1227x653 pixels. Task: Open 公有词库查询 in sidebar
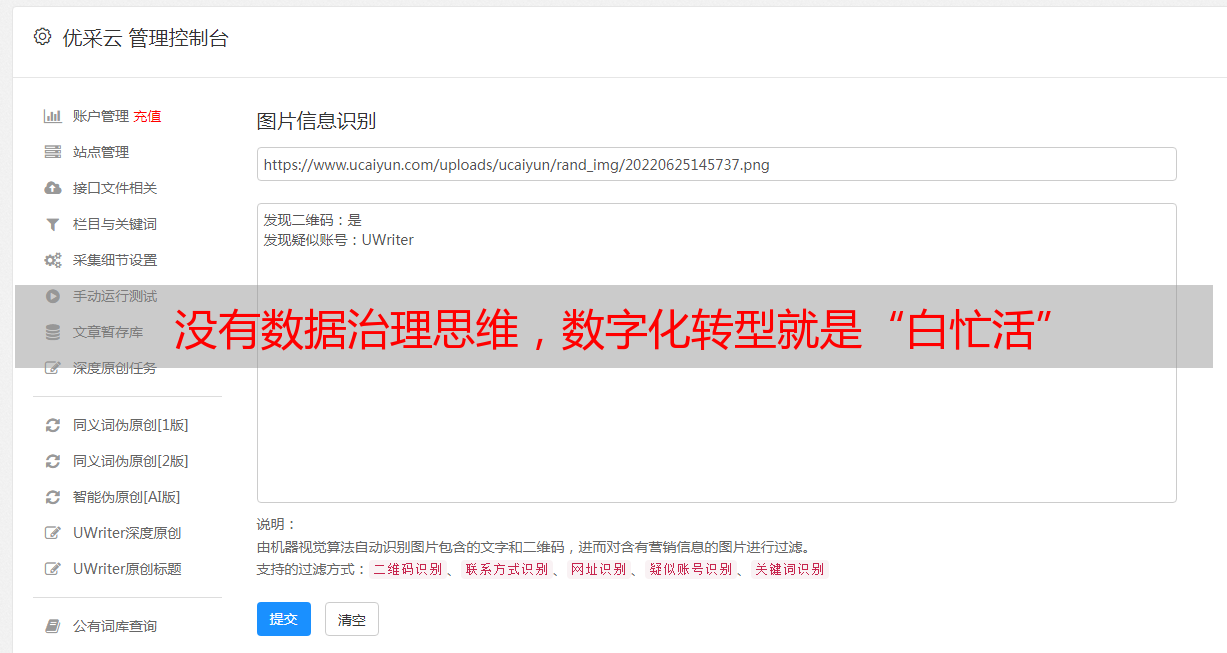pos(115,626)
